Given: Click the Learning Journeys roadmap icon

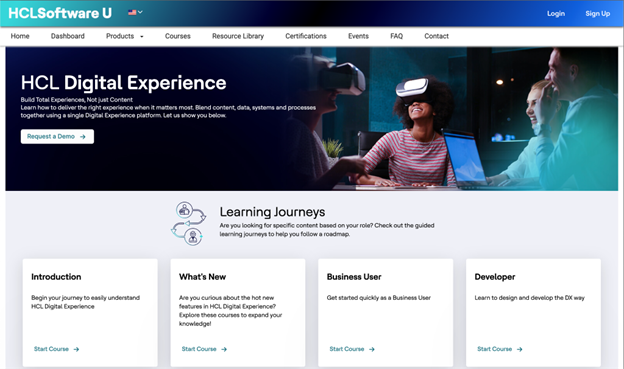Looking at the screenshot, I should pos(189,223).
